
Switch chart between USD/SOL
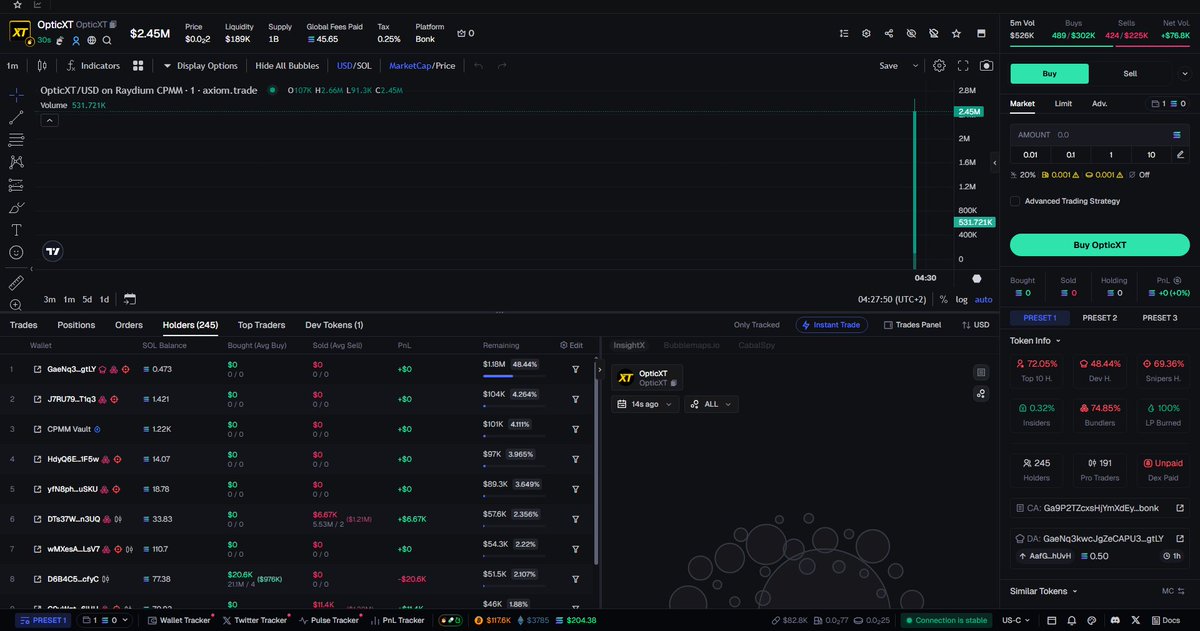coord(353,66)
